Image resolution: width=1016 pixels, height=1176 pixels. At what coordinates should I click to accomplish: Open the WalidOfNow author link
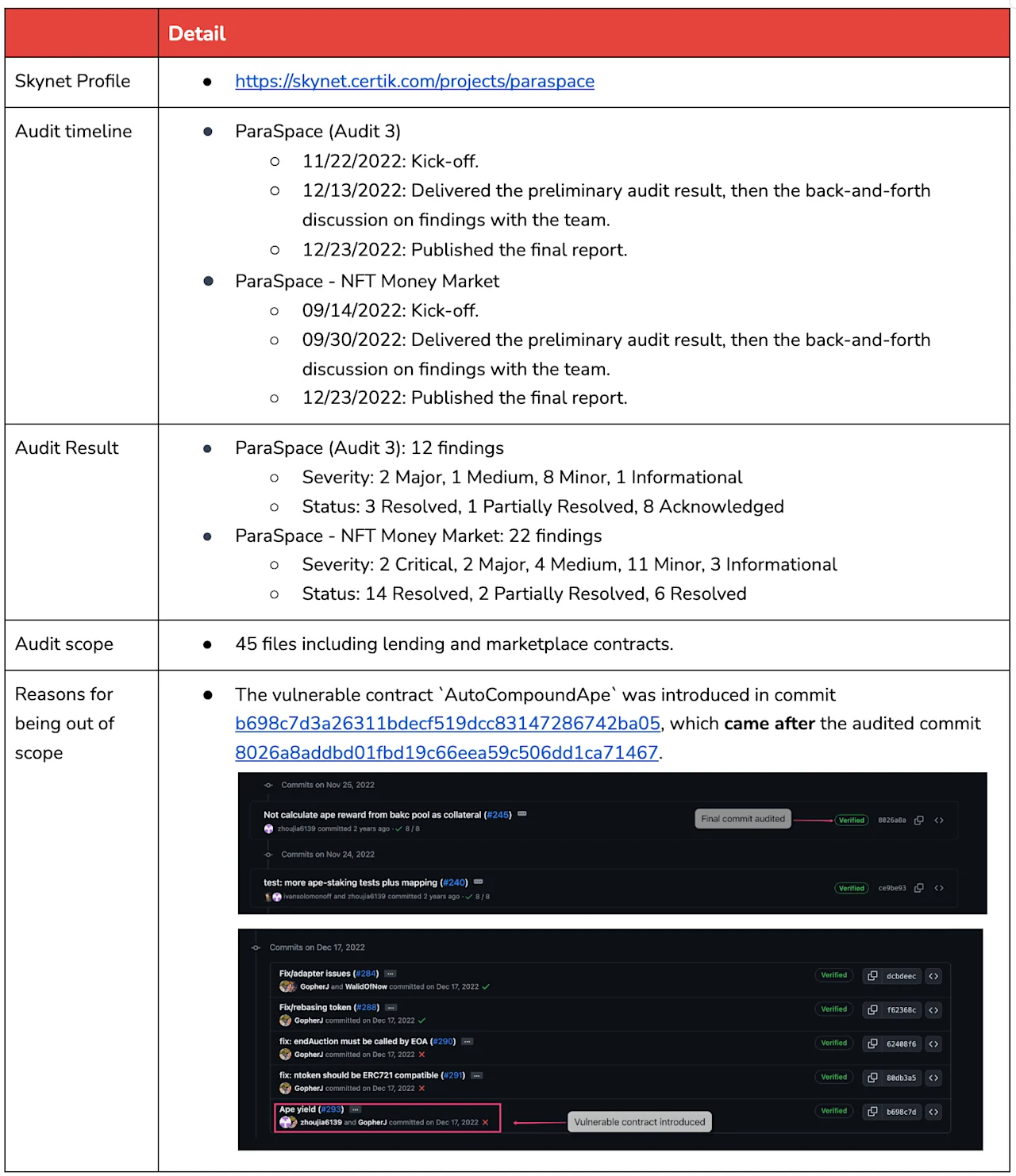coord(366,987)
